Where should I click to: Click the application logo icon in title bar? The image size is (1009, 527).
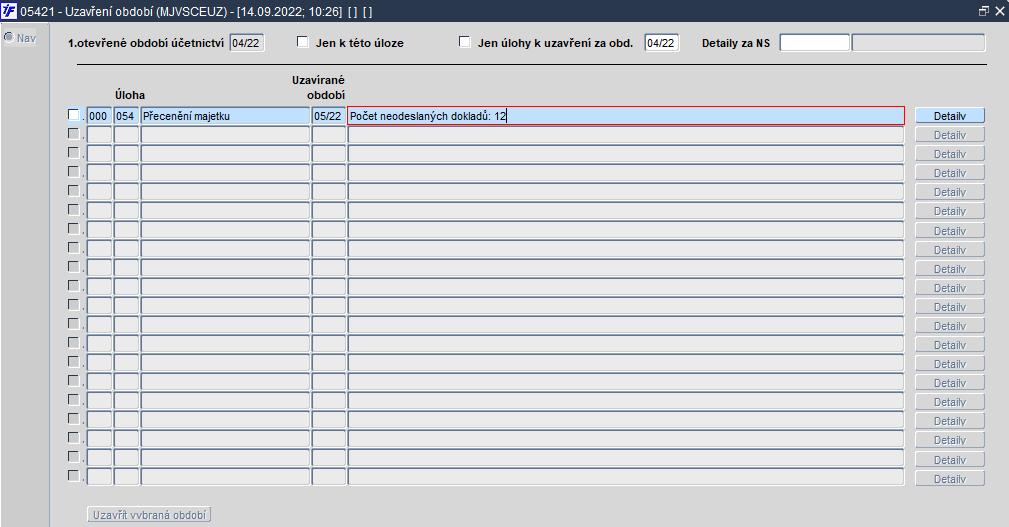9,11
